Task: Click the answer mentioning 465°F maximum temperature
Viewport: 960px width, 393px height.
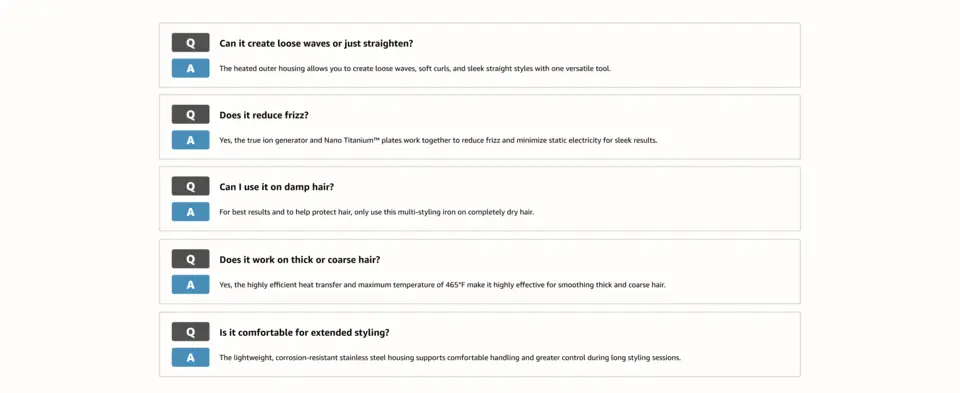Action: pyautogui.click(x=442, y=285)
